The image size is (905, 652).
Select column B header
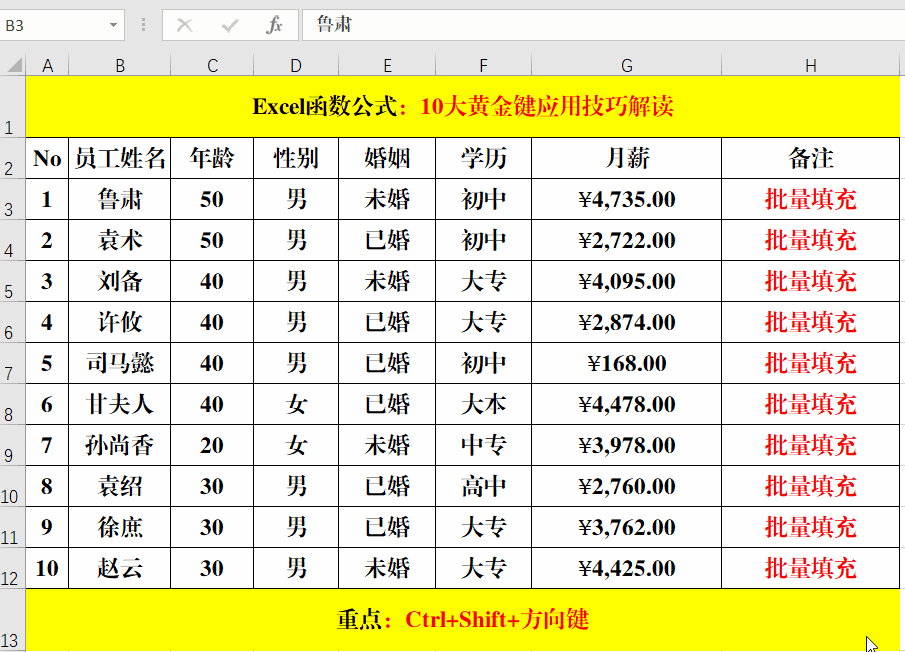[x=119, y=65]
